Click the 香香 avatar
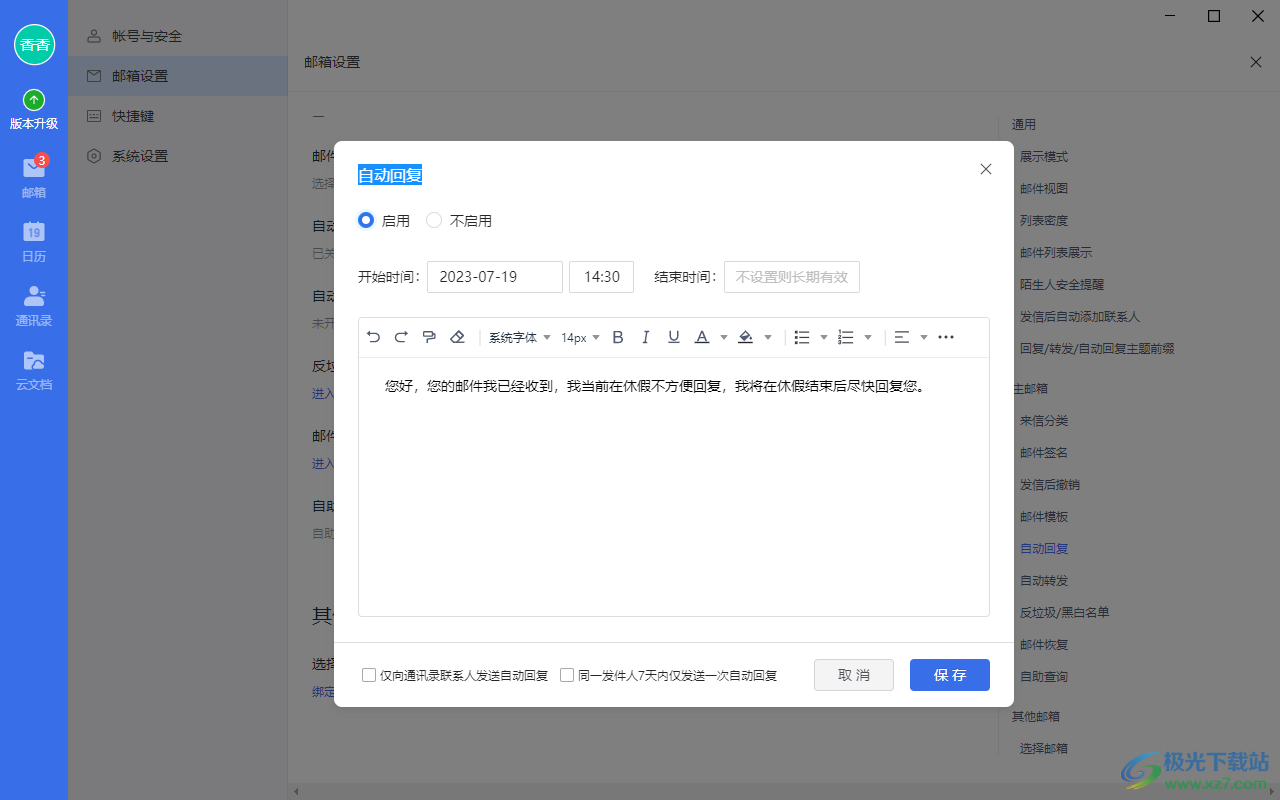 34,44
